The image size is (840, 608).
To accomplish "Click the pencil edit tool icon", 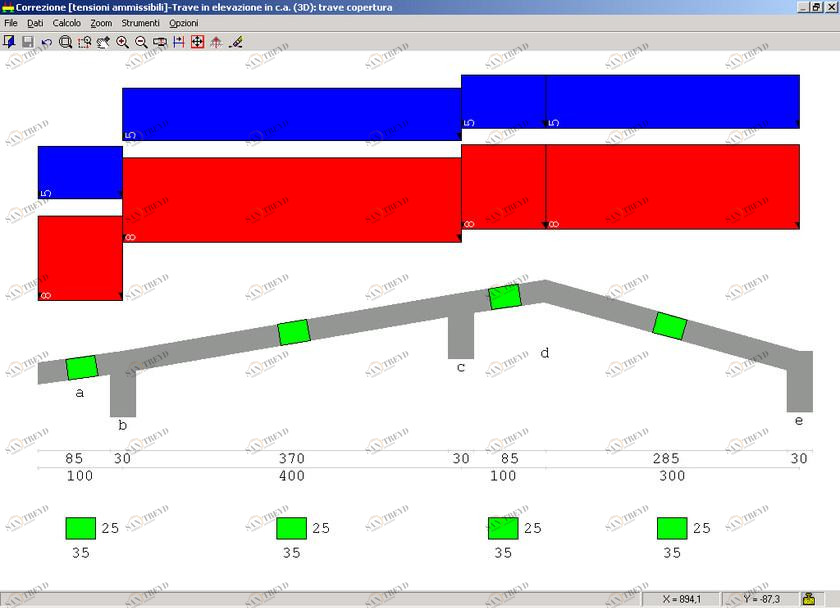I will [x=236, y=42].
